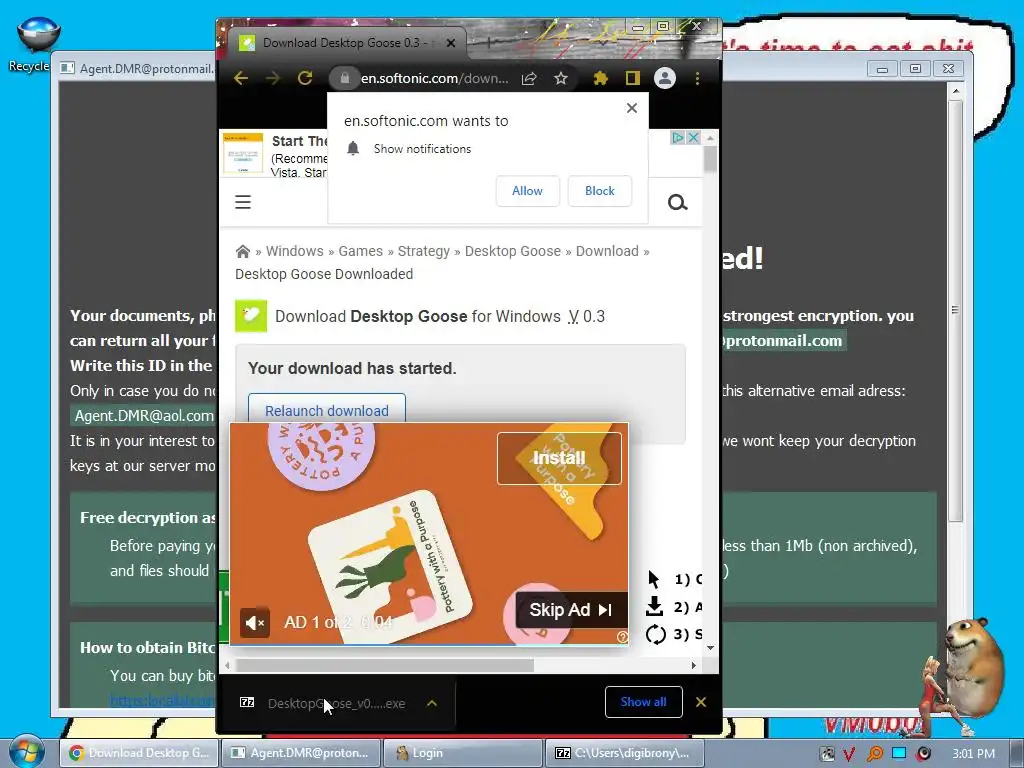Open the Windows Start button

tap(26, 752)
